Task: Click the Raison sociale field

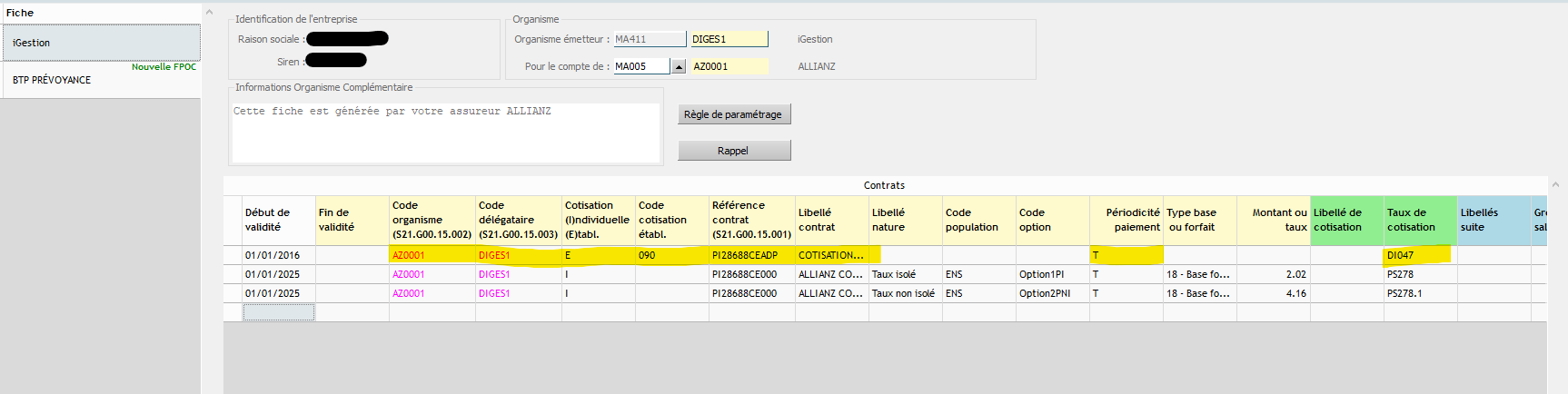Action: (347, 38)
